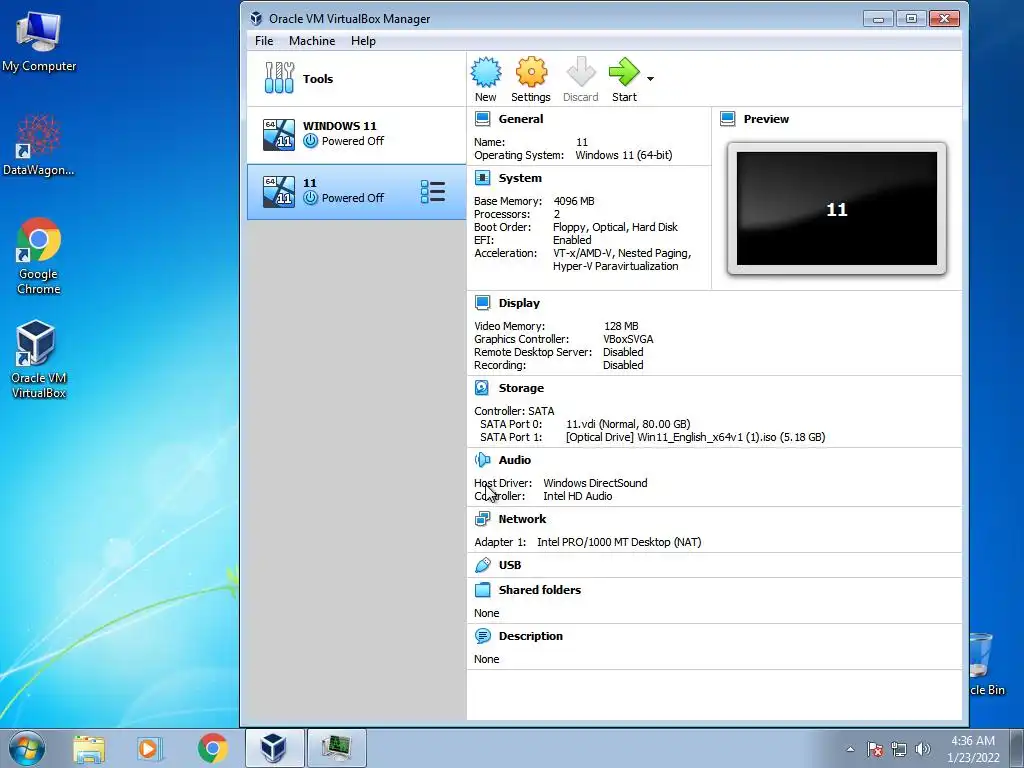Open the System section heading
Viewport: 1024px width, 768px height.
coord(520,178)
